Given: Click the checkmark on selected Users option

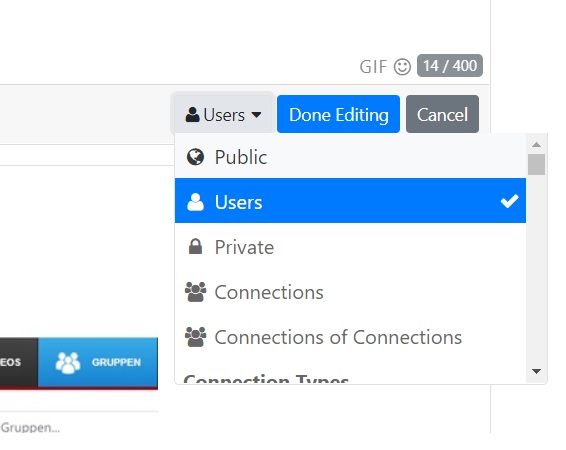Looking at the screenshot, I should click(x=509, y=201).
